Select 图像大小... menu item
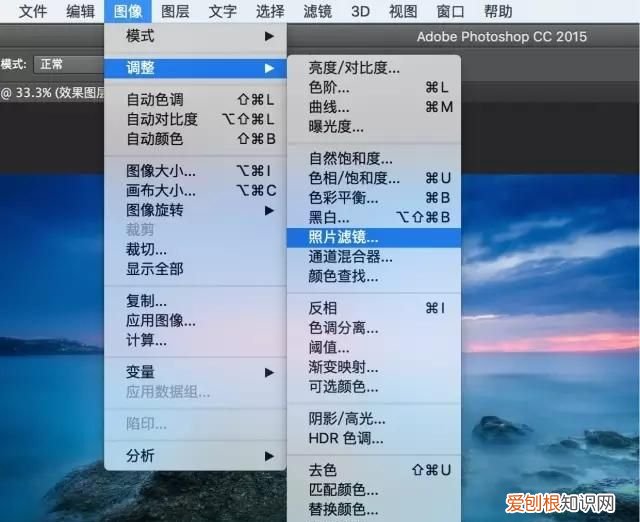The image size is (640, 522). coord(196,171)
